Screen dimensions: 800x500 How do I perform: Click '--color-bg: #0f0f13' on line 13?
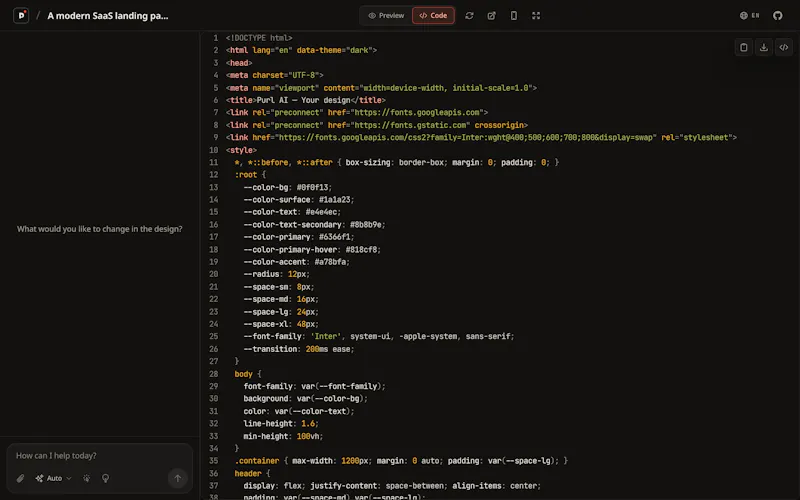(288, 188)
